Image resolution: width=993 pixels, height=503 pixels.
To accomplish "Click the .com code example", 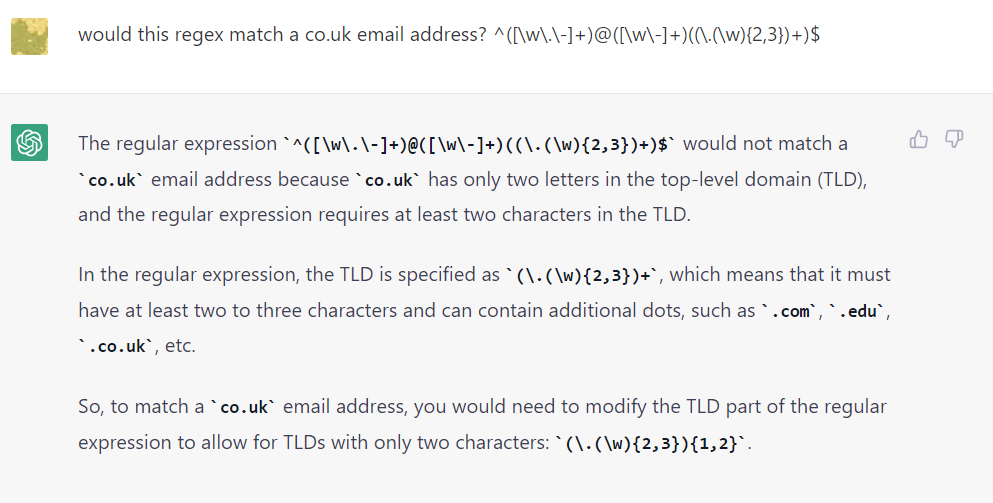I will 789,311.
